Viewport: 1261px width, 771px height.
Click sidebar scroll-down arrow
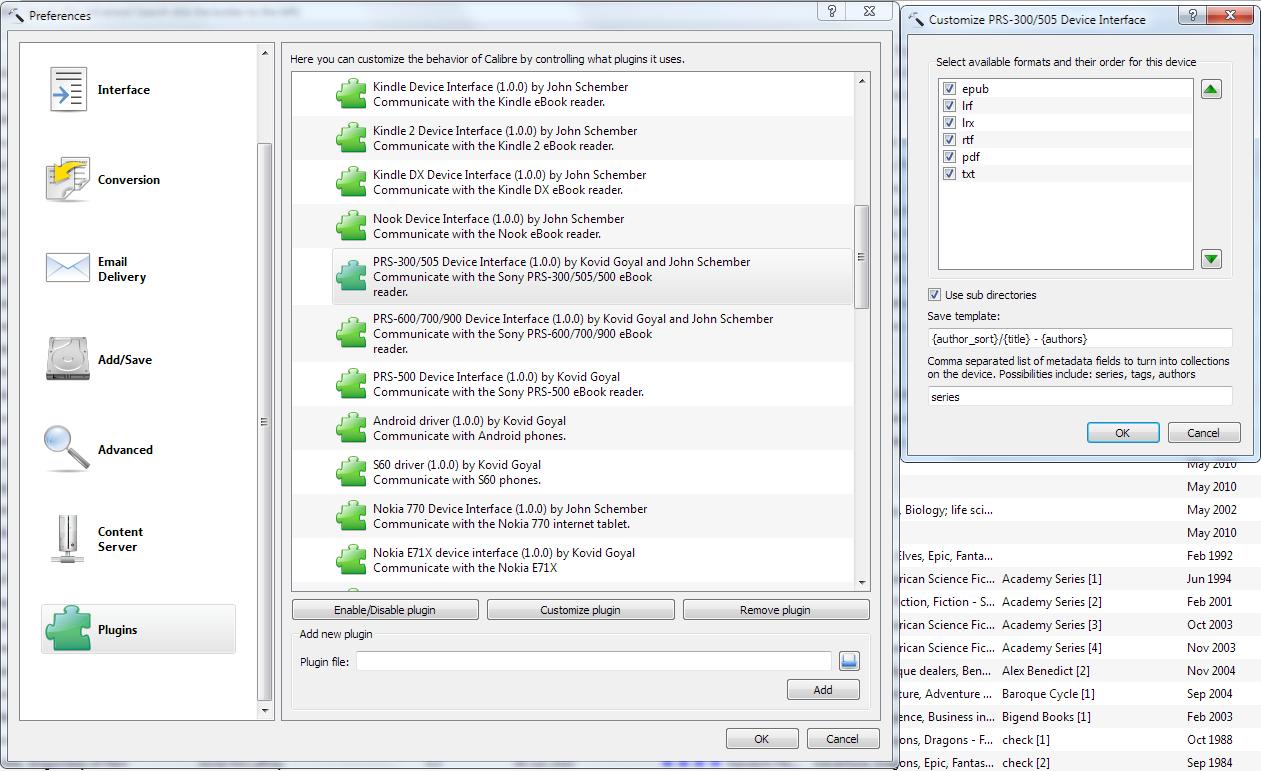pyautogui.click(x=265, y=711)
